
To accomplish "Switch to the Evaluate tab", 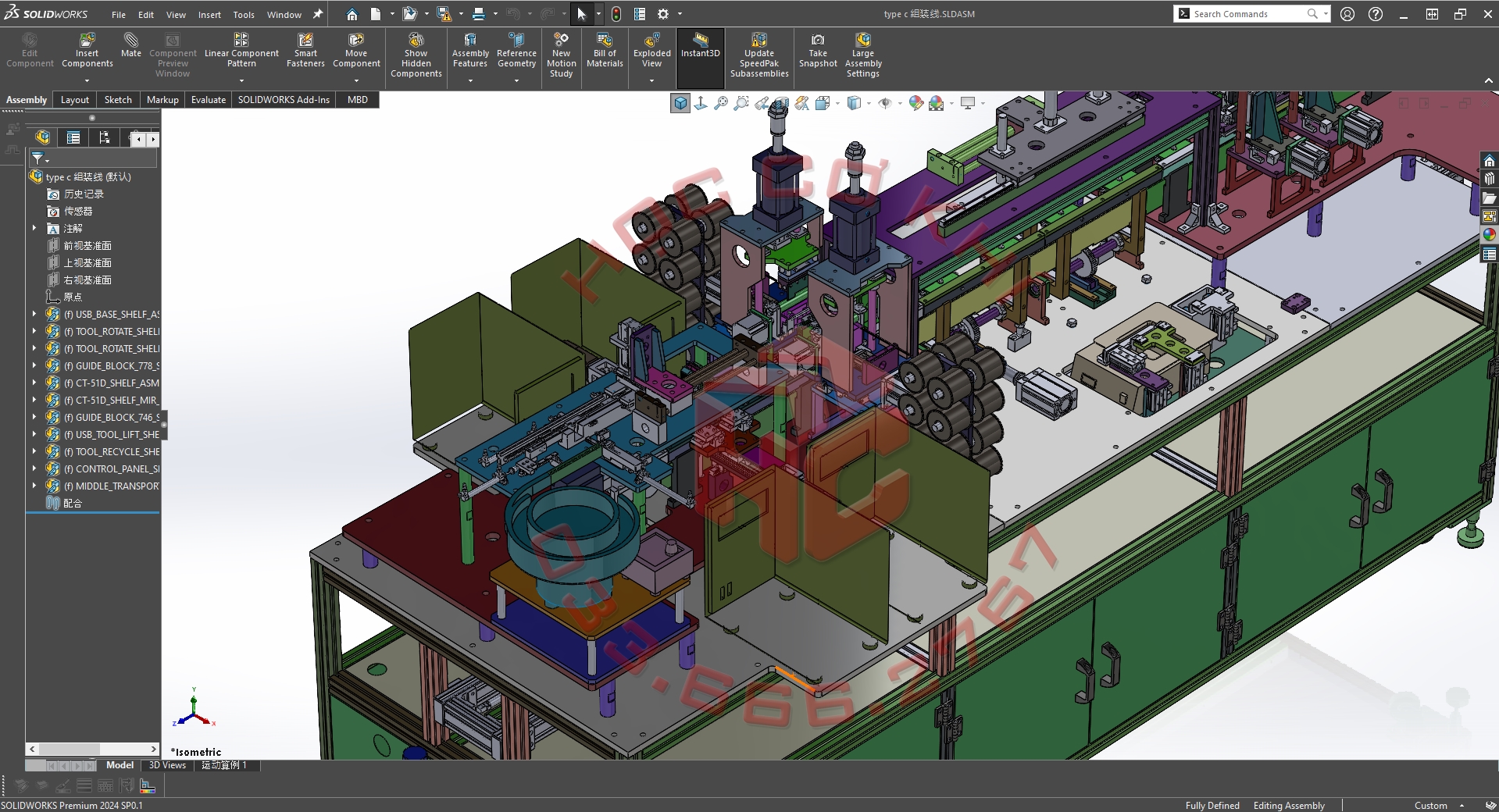I will click(209, 100).
